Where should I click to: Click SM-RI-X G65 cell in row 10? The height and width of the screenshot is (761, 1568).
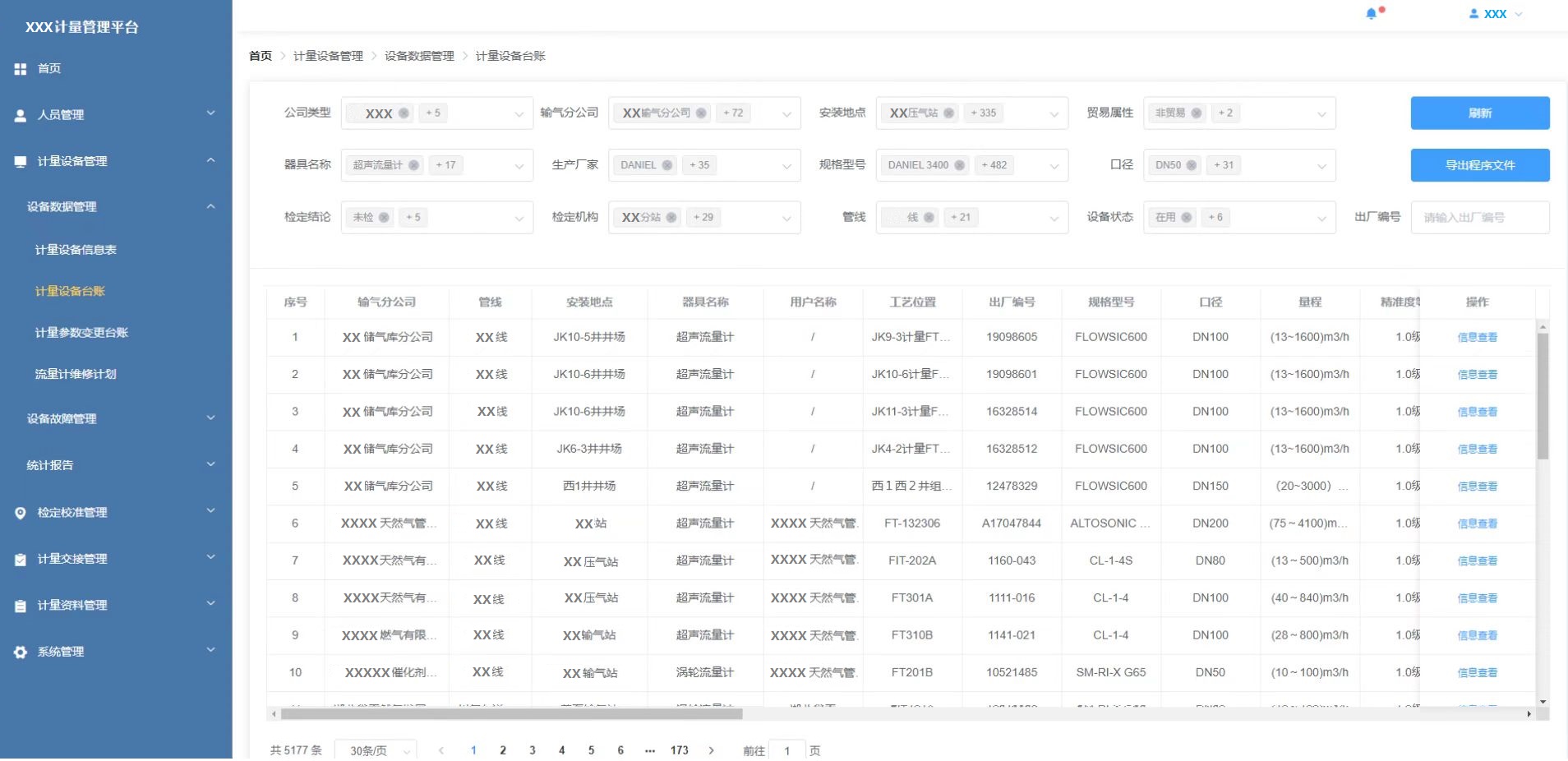click(1111, 673)
